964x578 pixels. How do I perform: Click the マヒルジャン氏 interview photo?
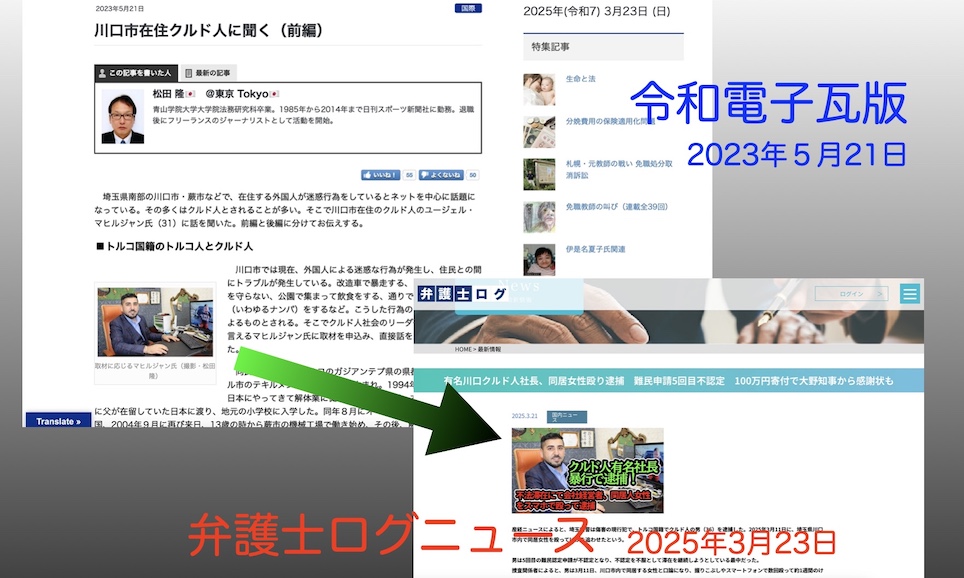(154, 321)
